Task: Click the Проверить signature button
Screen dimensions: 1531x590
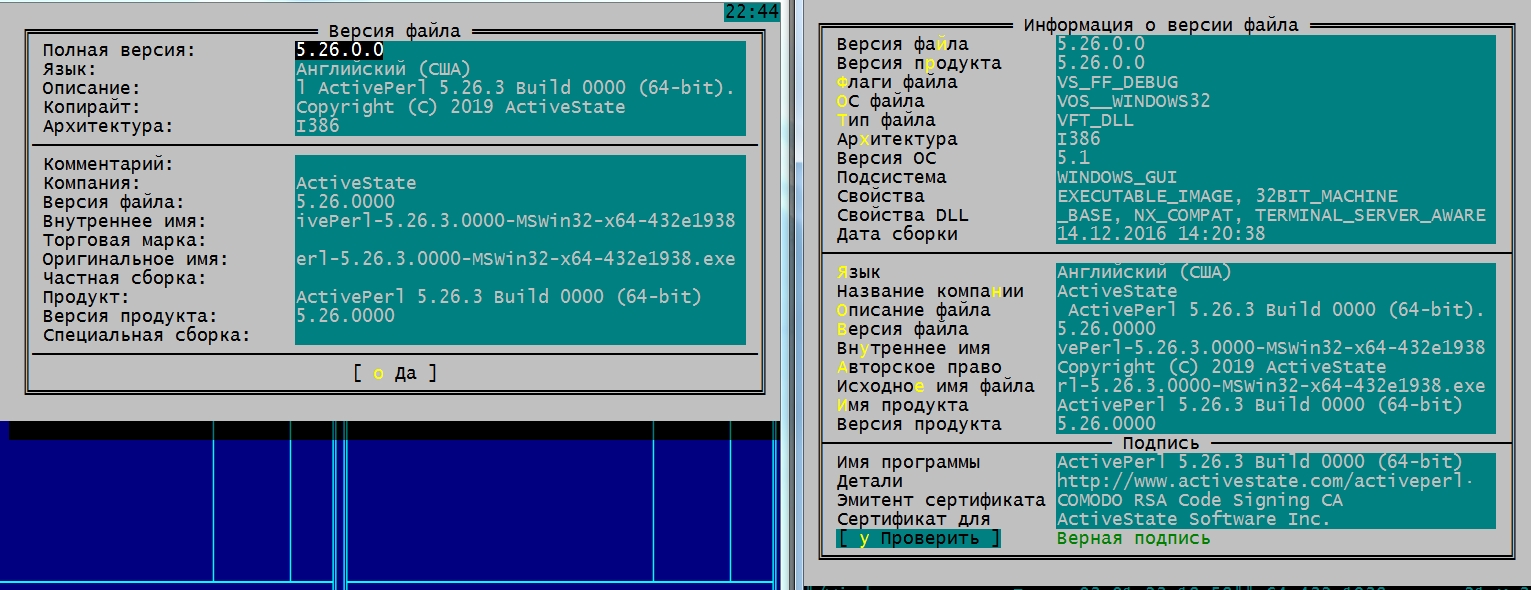Action: tap(918, 539)
